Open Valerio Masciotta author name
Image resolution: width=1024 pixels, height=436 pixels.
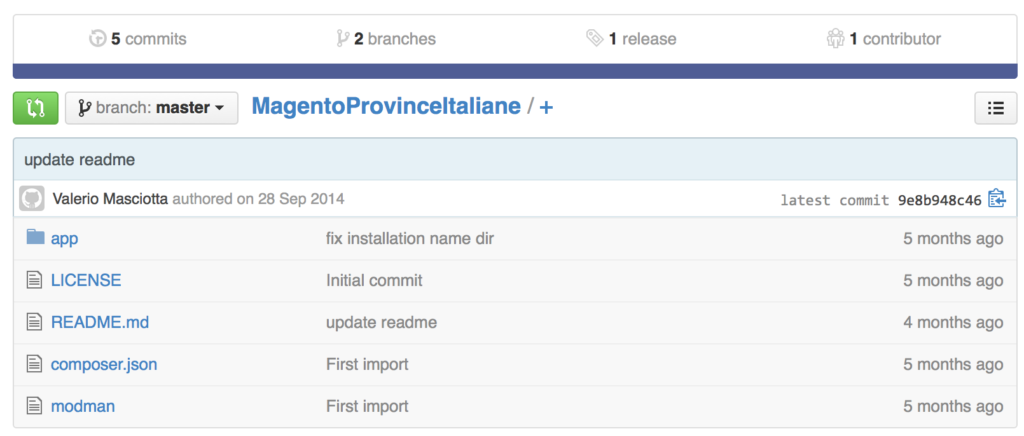(x=110, y=198)
